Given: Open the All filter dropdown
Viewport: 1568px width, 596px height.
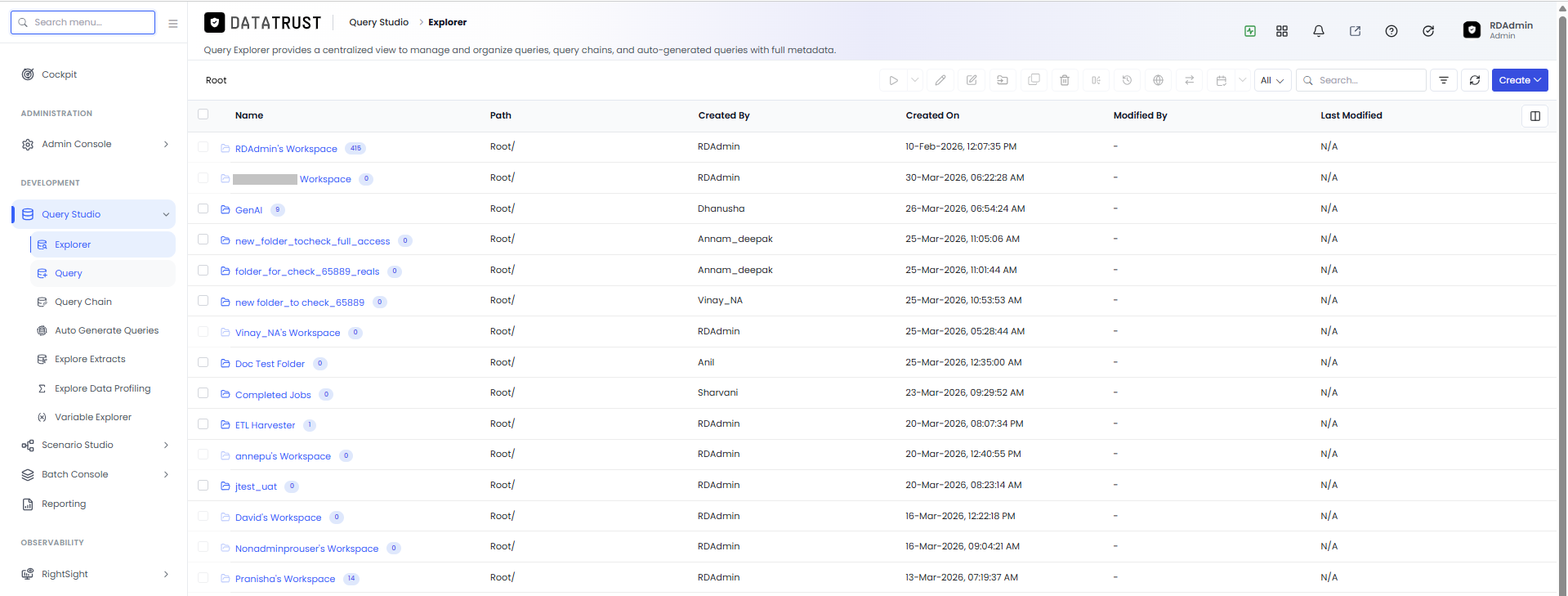Looking at the screenshot, I should [x=1272, y=80].
